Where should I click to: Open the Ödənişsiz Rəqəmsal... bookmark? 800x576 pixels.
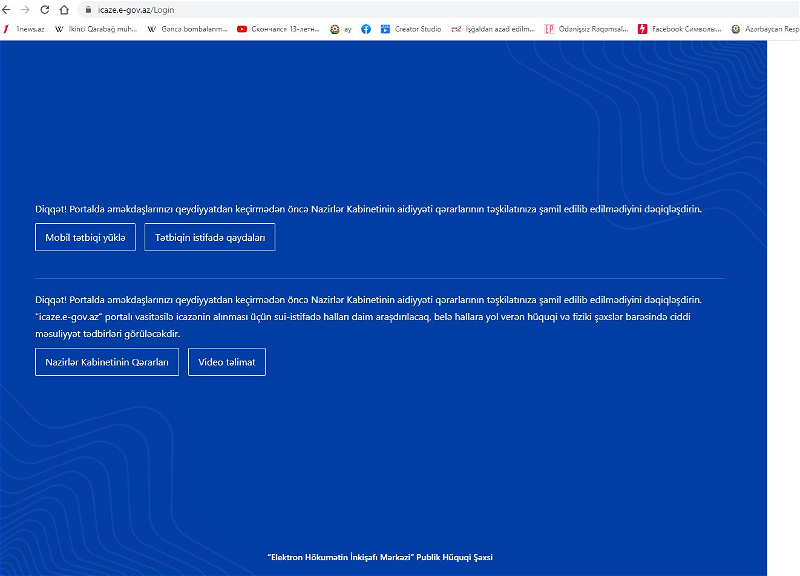pos(586,29)
